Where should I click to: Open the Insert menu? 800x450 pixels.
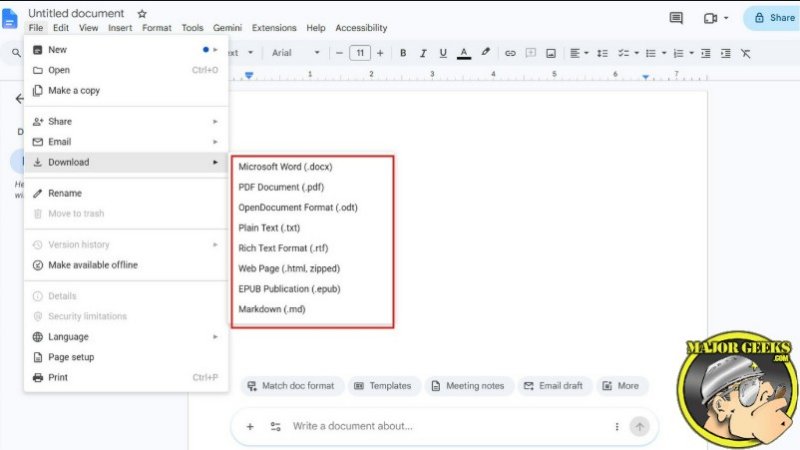(120, 28)
